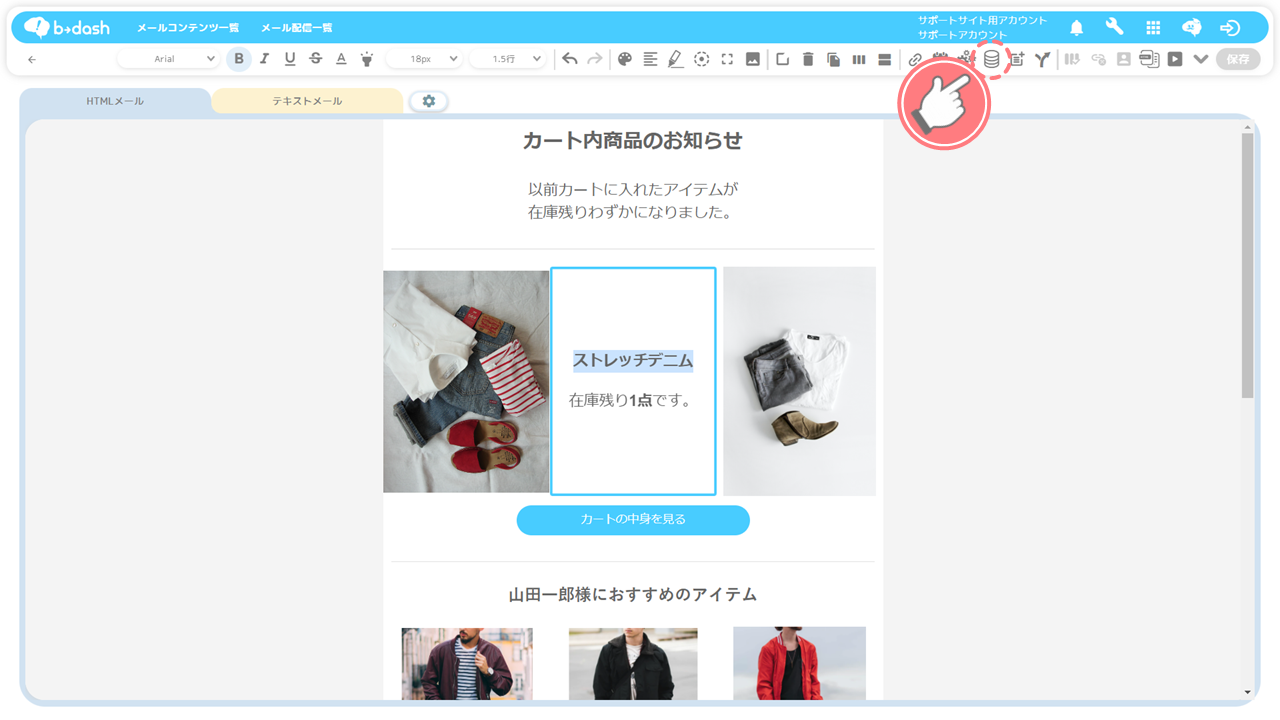Click the 山田一郎様におすすめのアイテム heading
Viewport: 1280px width, 720px height.
point(633,595)
